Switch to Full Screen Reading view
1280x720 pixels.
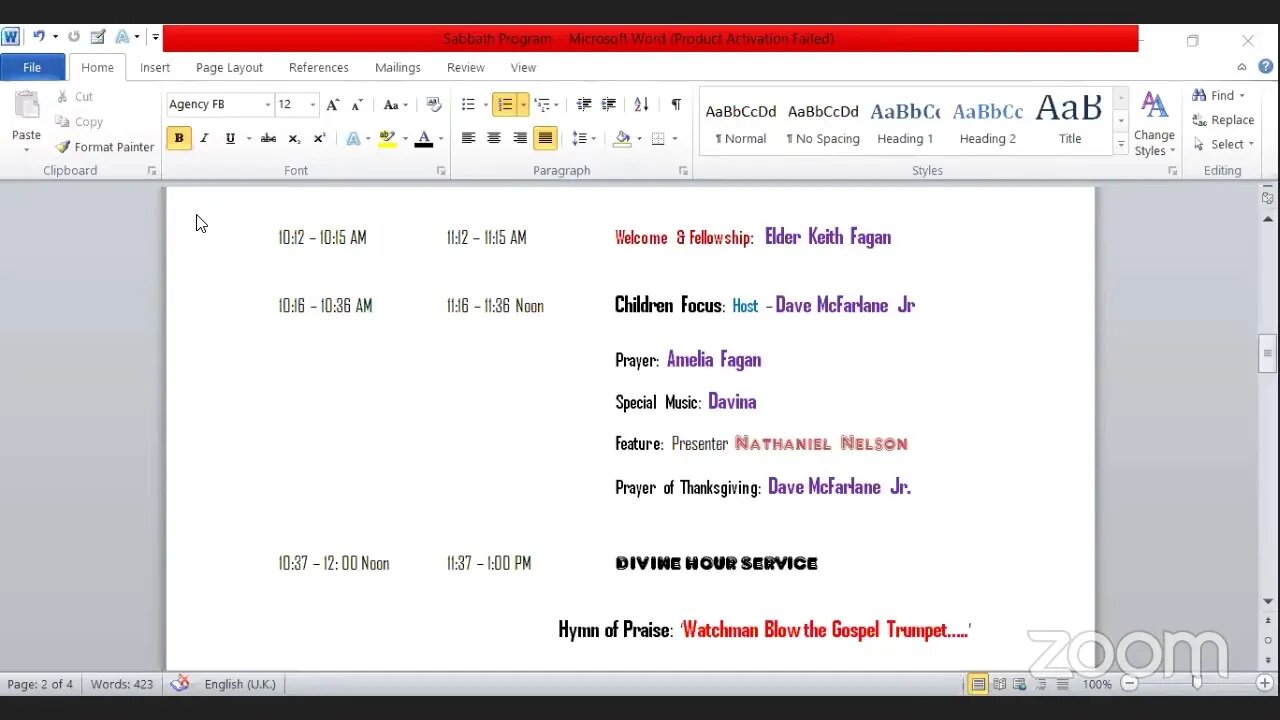pyautogui.click(x=1000, y=684)
